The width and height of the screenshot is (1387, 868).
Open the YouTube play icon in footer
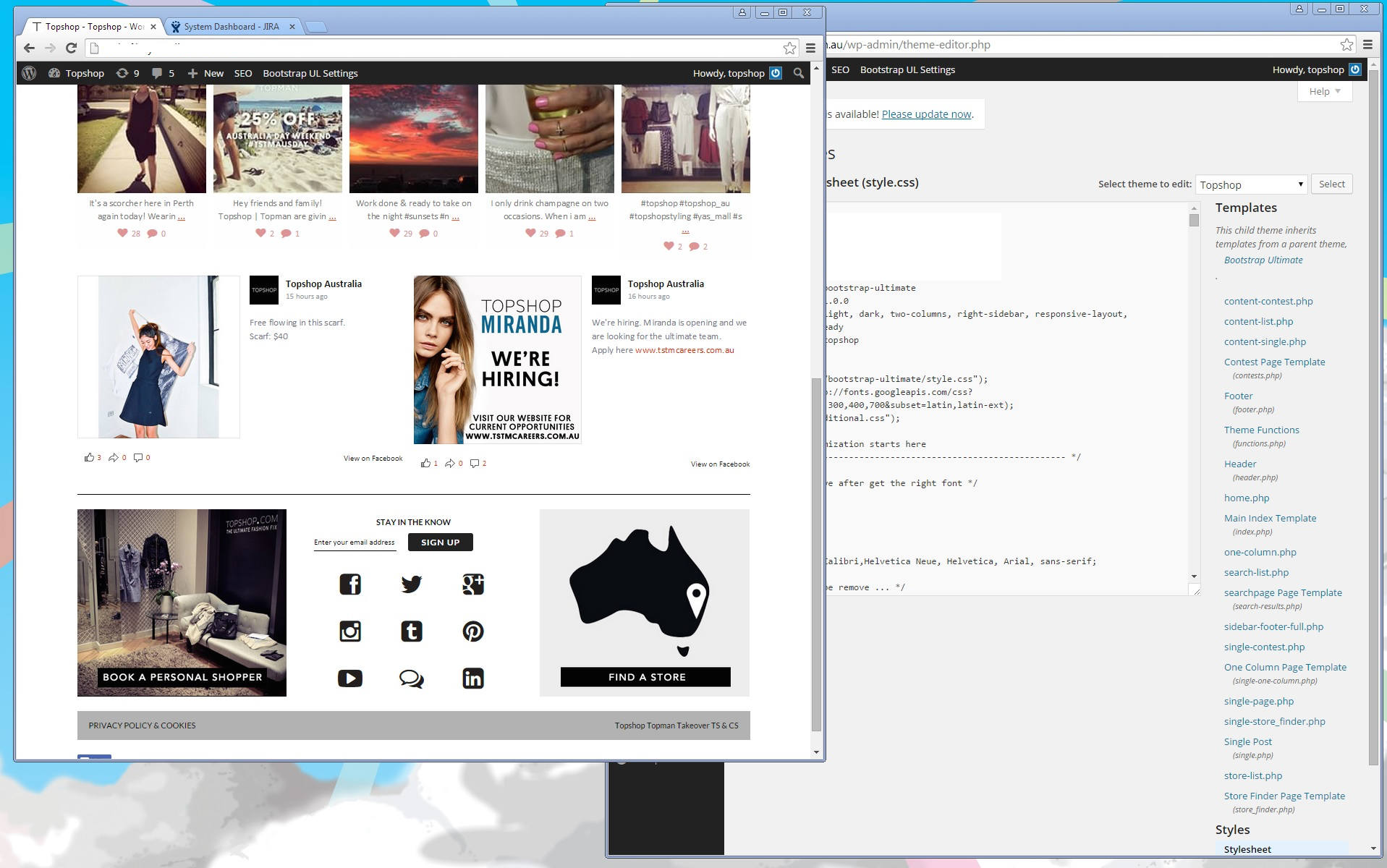coord(350,678)
